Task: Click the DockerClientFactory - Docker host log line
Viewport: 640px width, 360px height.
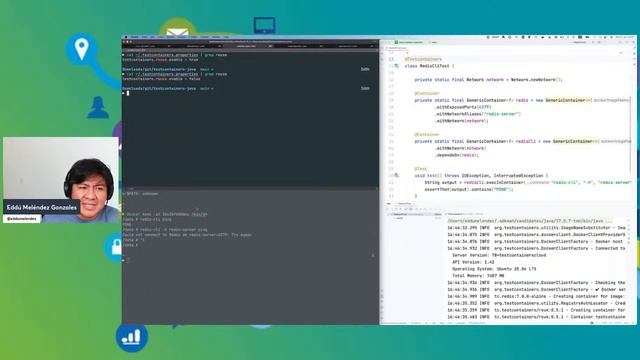Action: click(x=536, y=242)
